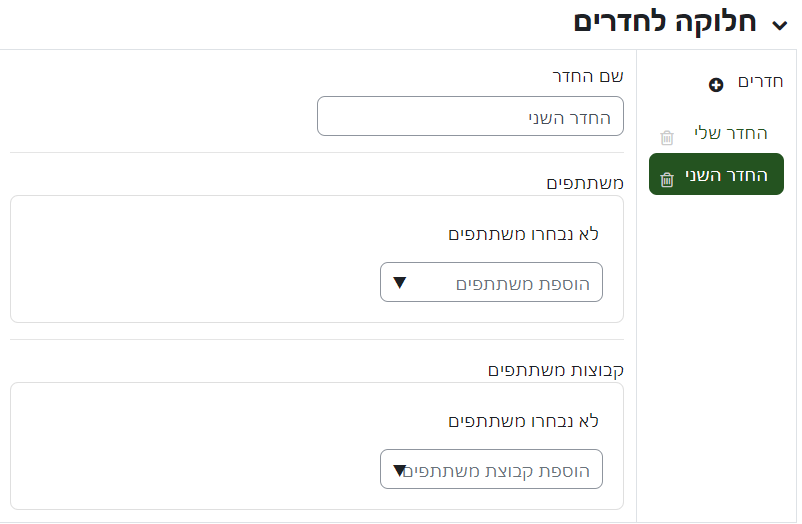Image resolution: width=802 pixels, height=524 pixels.
Task: Delete החדר שלי using its trash icon
Action: point(667,138)
